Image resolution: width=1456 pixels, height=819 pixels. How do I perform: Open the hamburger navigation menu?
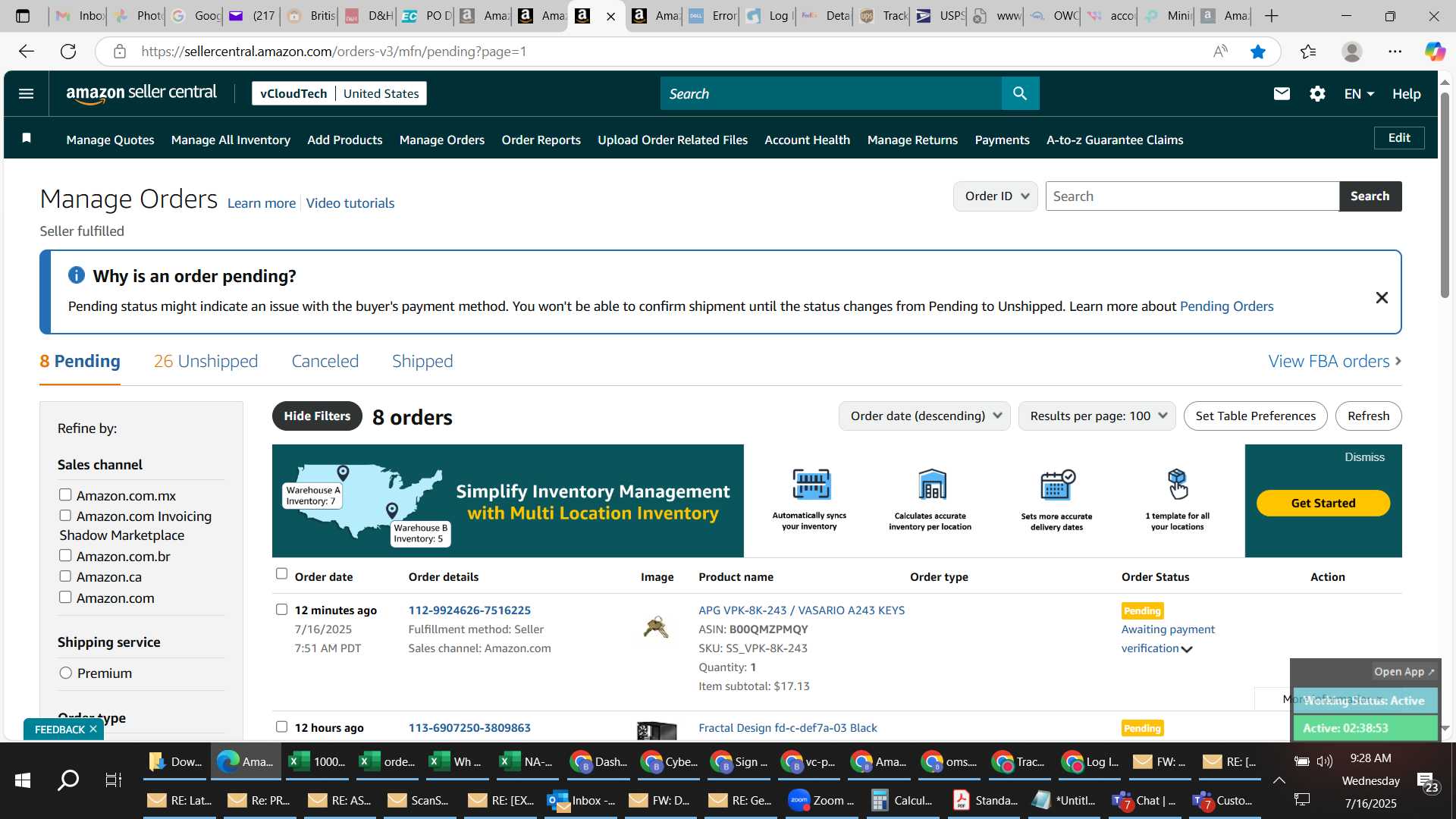(26, 93)
